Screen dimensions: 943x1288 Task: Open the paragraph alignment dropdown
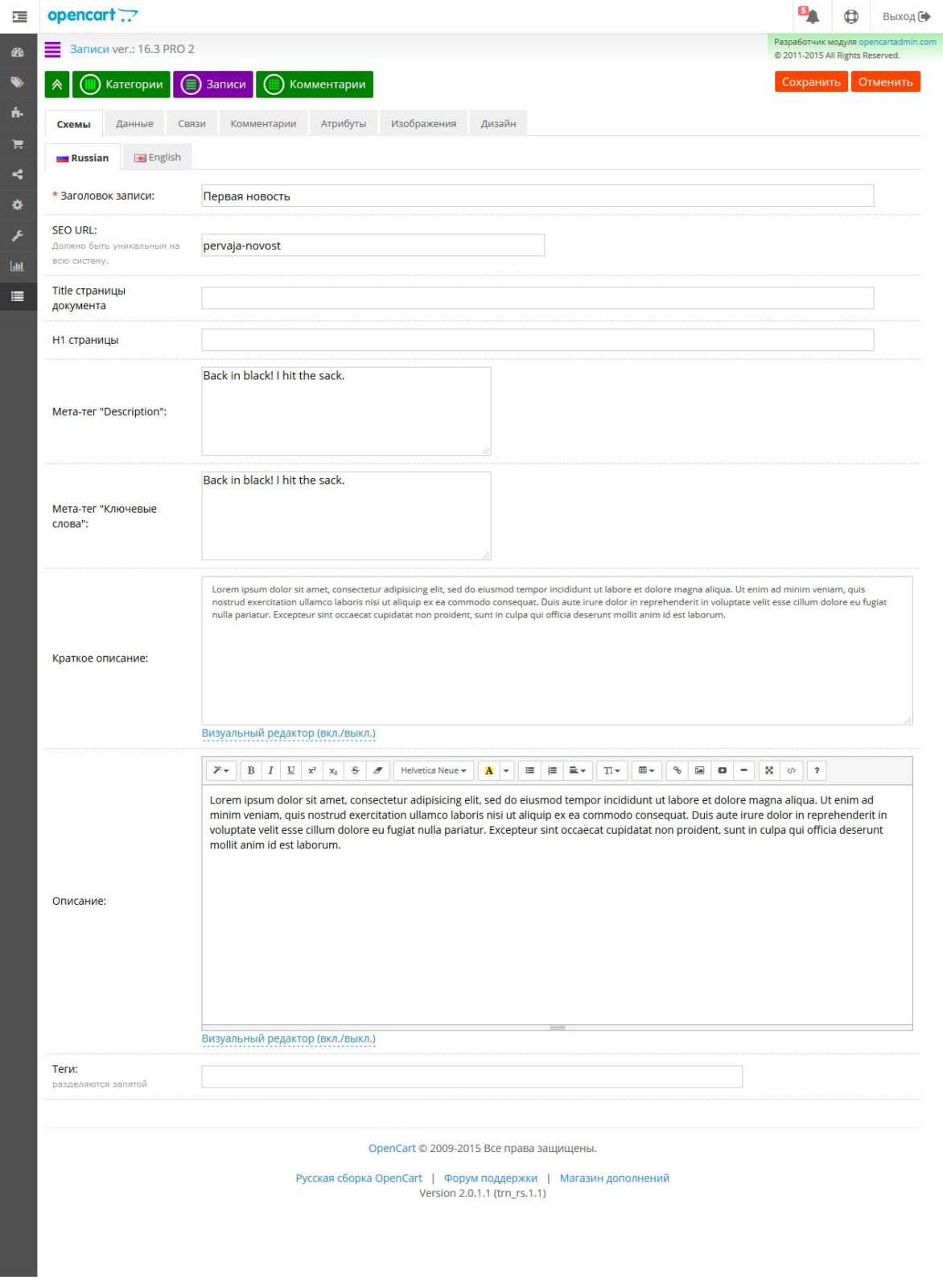click(x=578, y=770)
